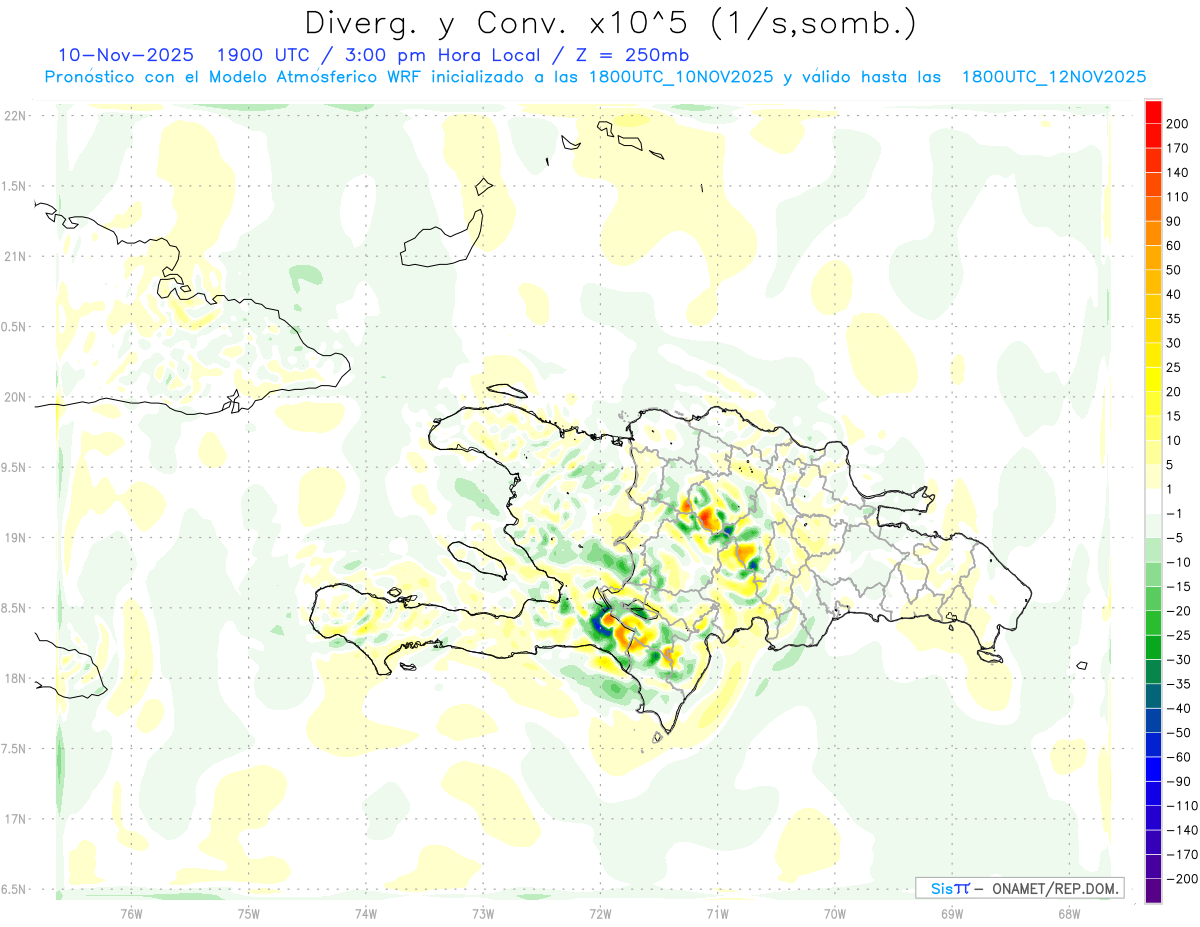Viewport: 1200px width, 927px height.
Task: Click the positive '15' color bar label
Action: pos(1174,417)
